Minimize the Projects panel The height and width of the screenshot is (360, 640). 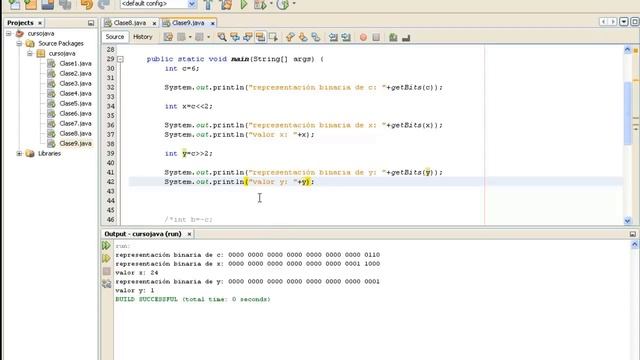pyautogui.click(x=91, y=23)
